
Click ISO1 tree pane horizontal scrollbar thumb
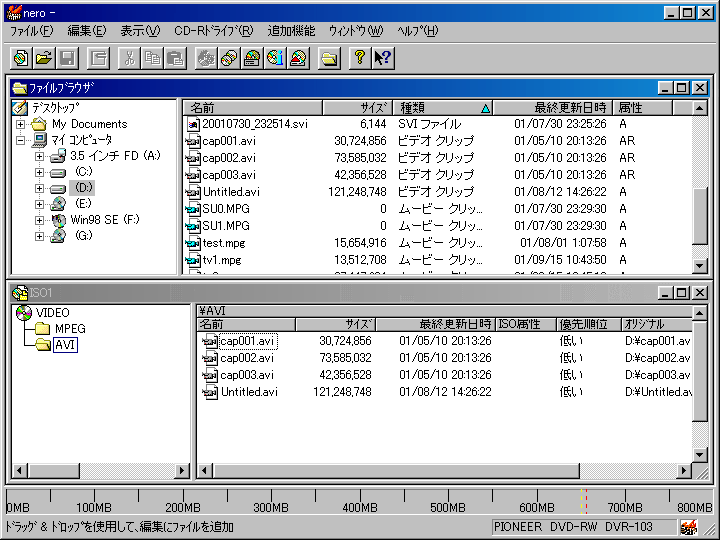point(54,471)
